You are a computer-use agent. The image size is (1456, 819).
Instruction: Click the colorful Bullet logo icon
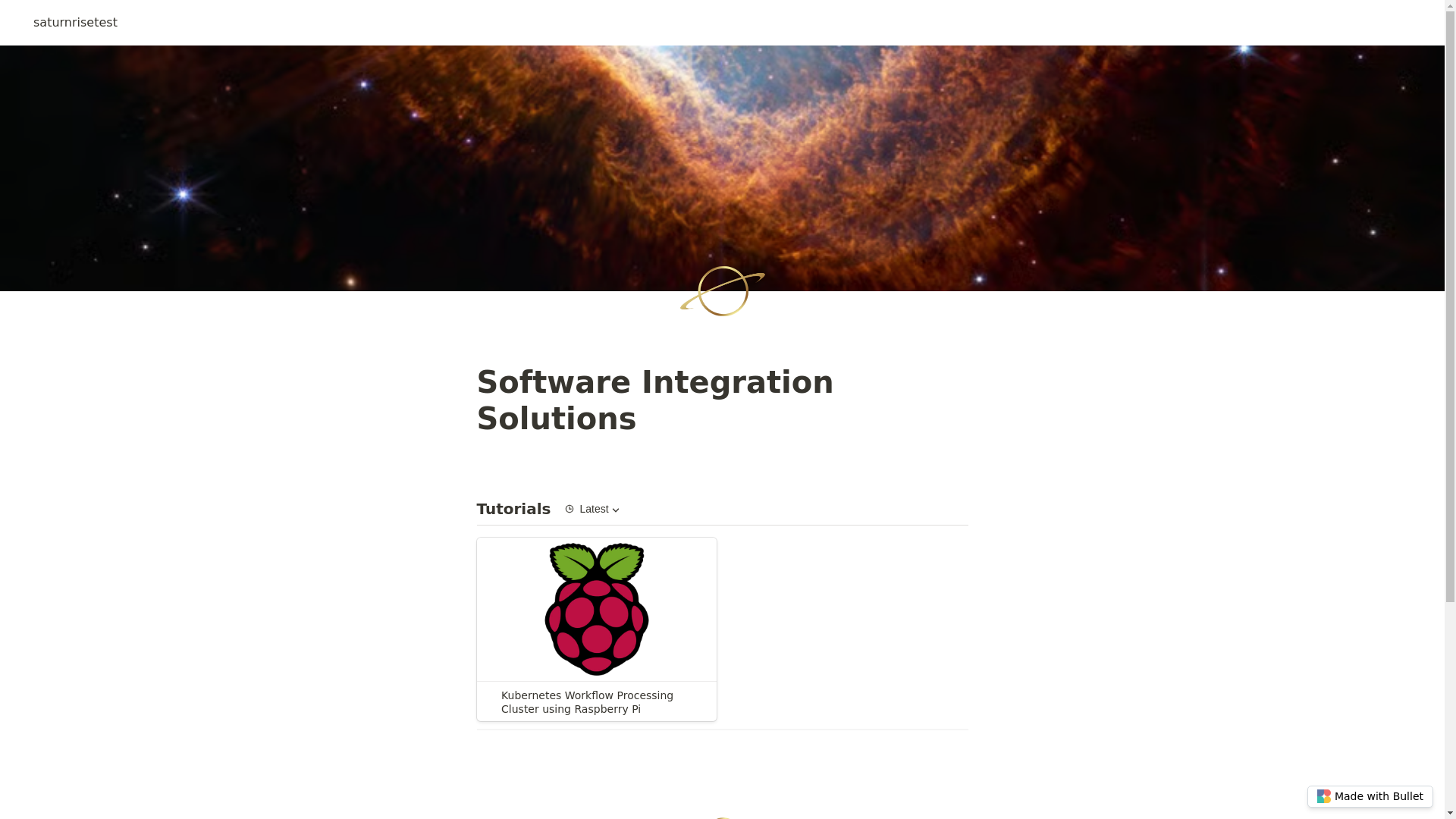1323,796
